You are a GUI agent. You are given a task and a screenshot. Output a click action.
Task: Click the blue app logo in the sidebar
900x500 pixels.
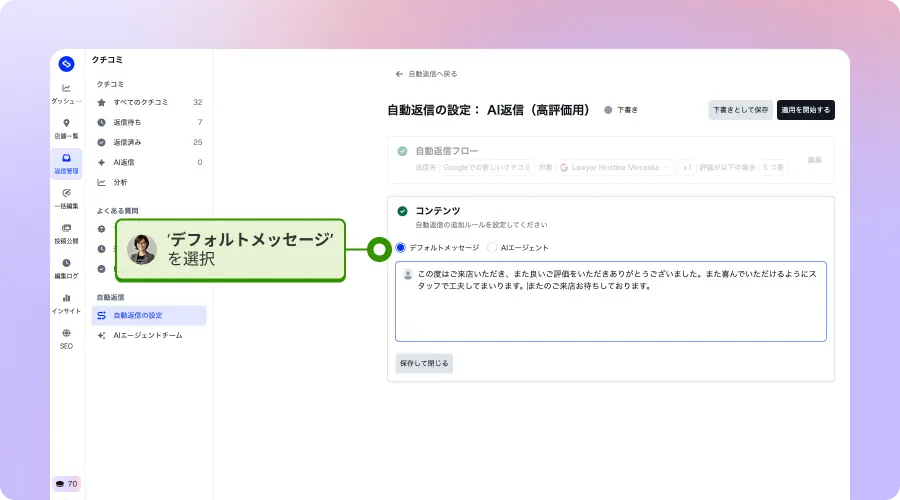pyautogui.click(x=66, y=64)
